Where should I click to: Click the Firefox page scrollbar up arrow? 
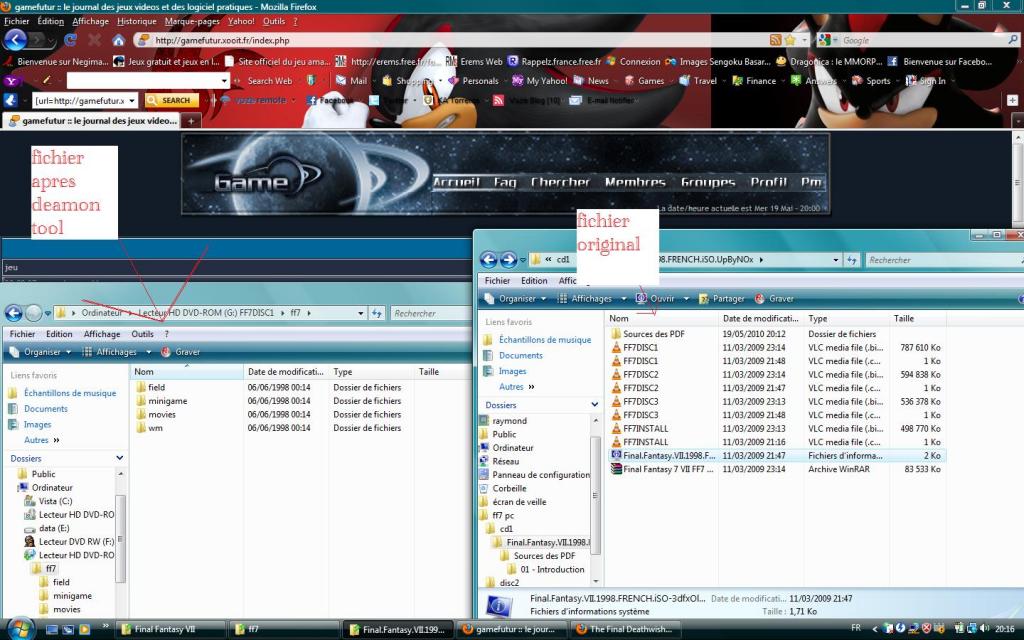(1017, 137)
